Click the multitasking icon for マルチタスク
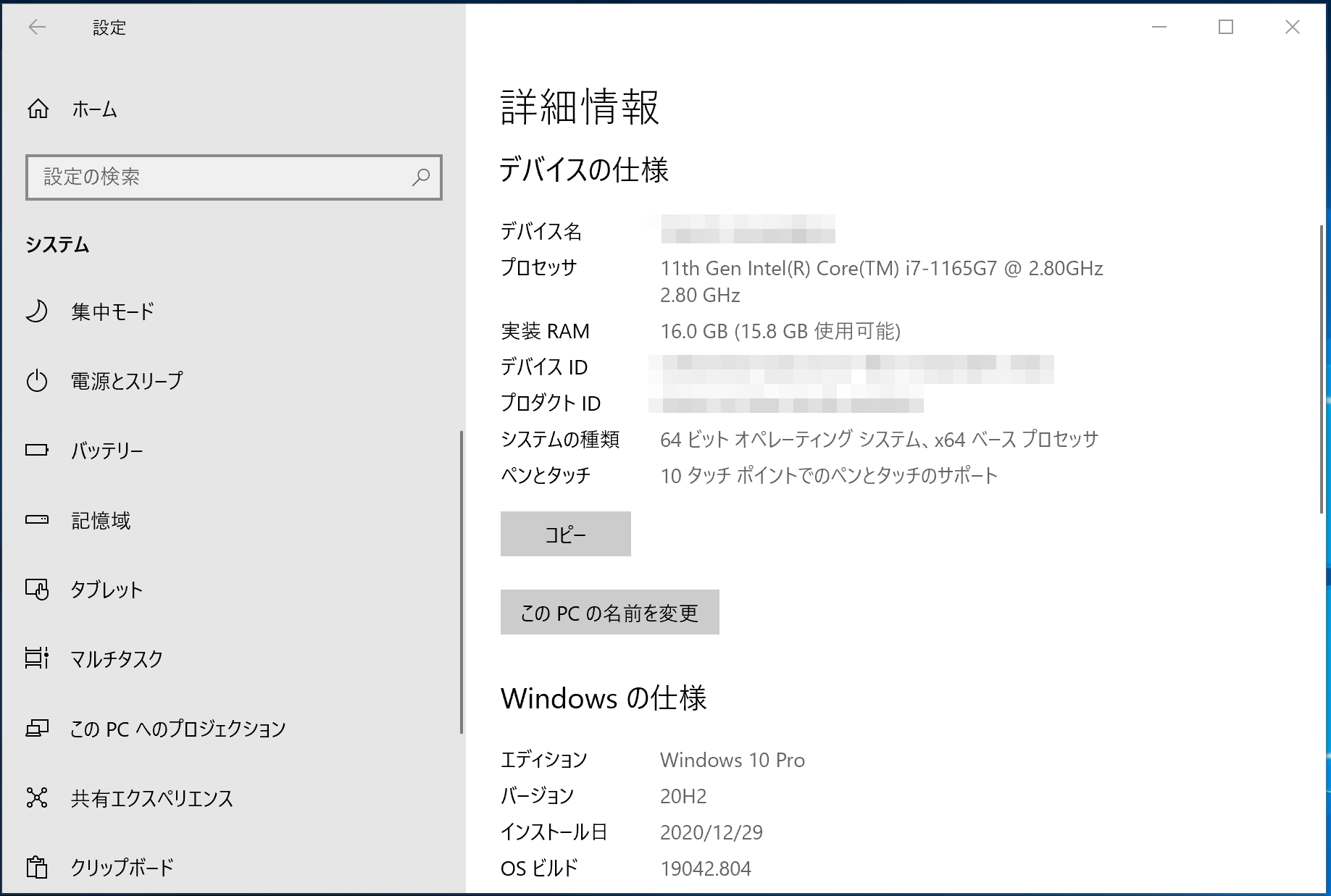 tap(37, 658)
